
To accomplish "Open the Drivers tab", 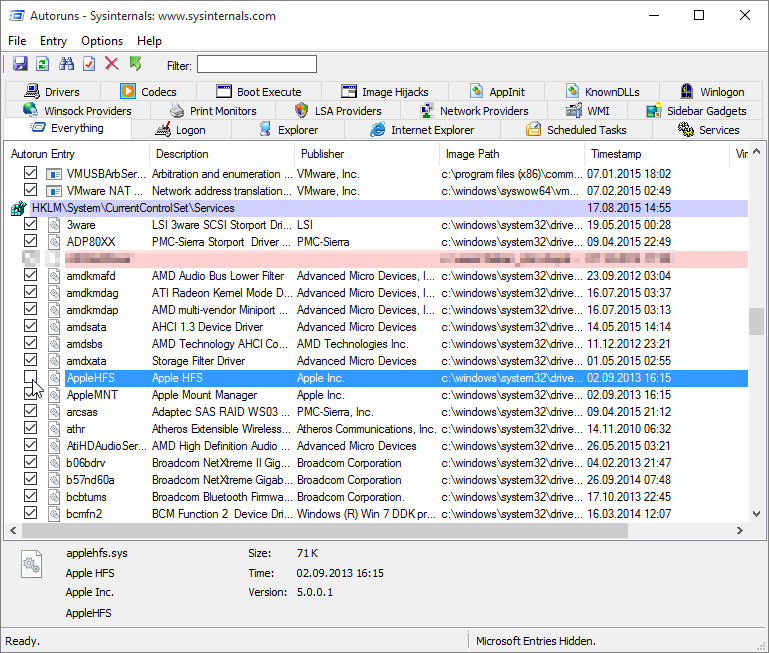I will (x=61, y=92).
